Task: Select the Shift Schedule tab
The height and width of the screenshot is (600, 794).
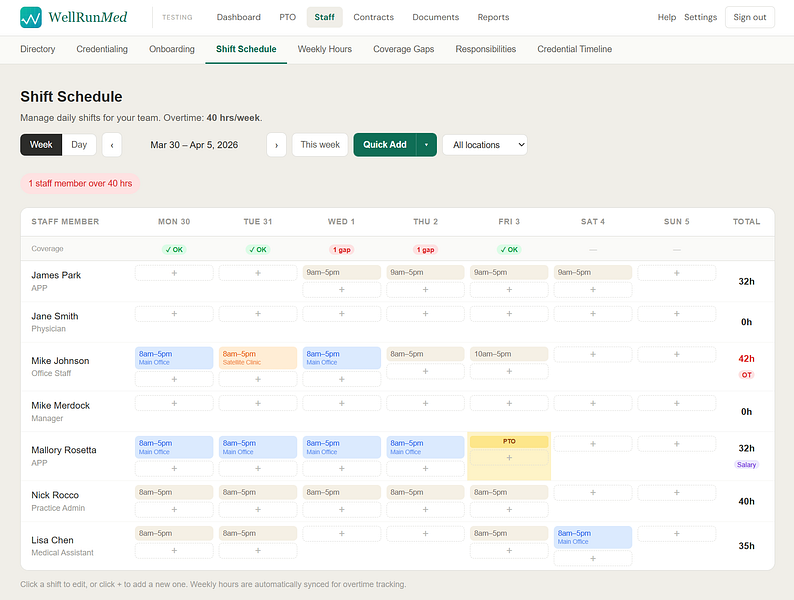Action: [x=246, y=49]
